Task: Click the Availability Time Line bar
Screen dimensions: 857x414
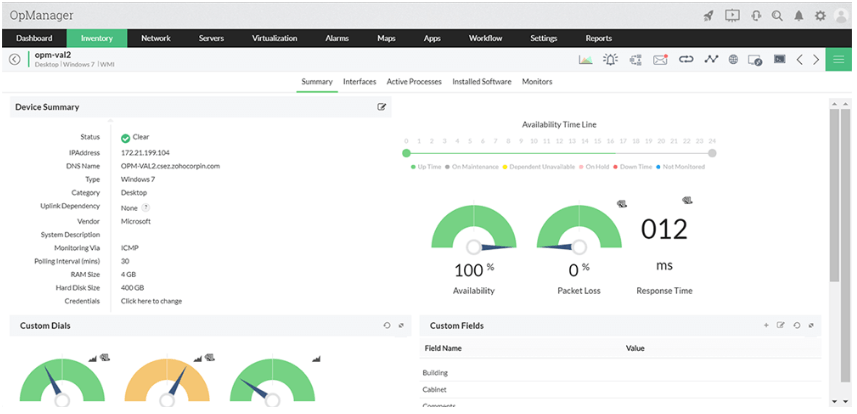Action: pyautogui.click(x=558, y=153)
